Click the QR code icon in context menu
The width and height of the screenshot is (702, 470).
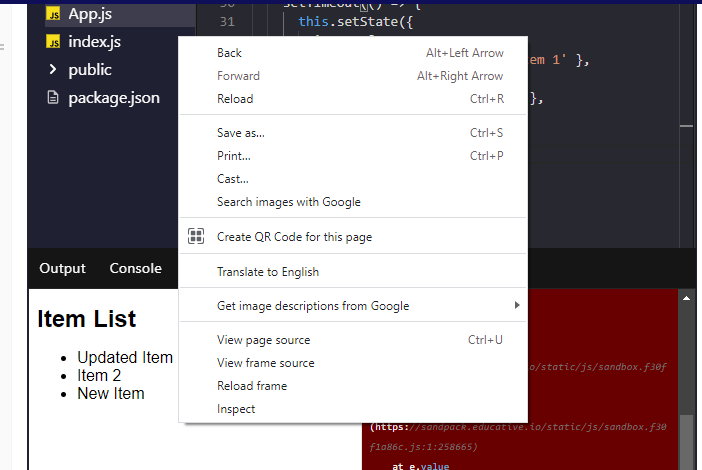coord(196,237)
